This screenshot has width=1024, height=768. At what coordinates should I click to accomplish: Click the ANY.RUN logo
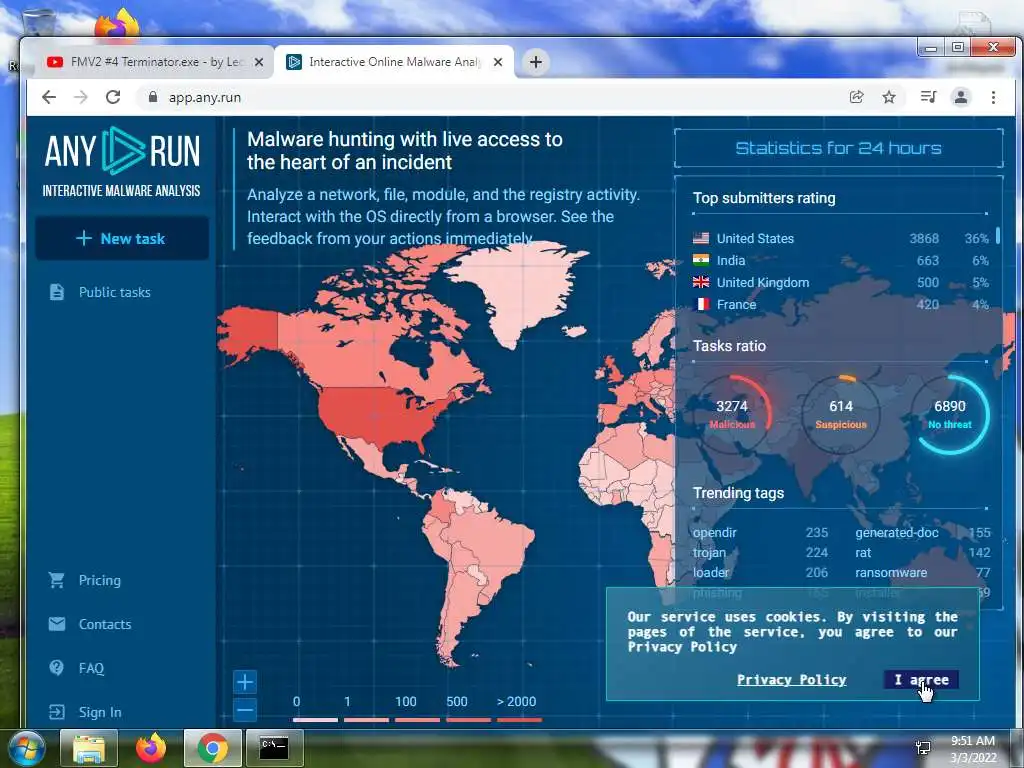click(122, 161)
